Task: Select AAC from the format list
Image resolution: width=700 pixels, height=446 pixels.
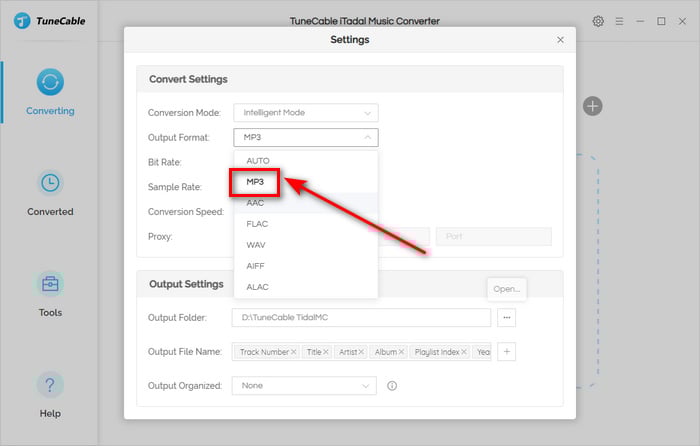Action: pos(306,203)
